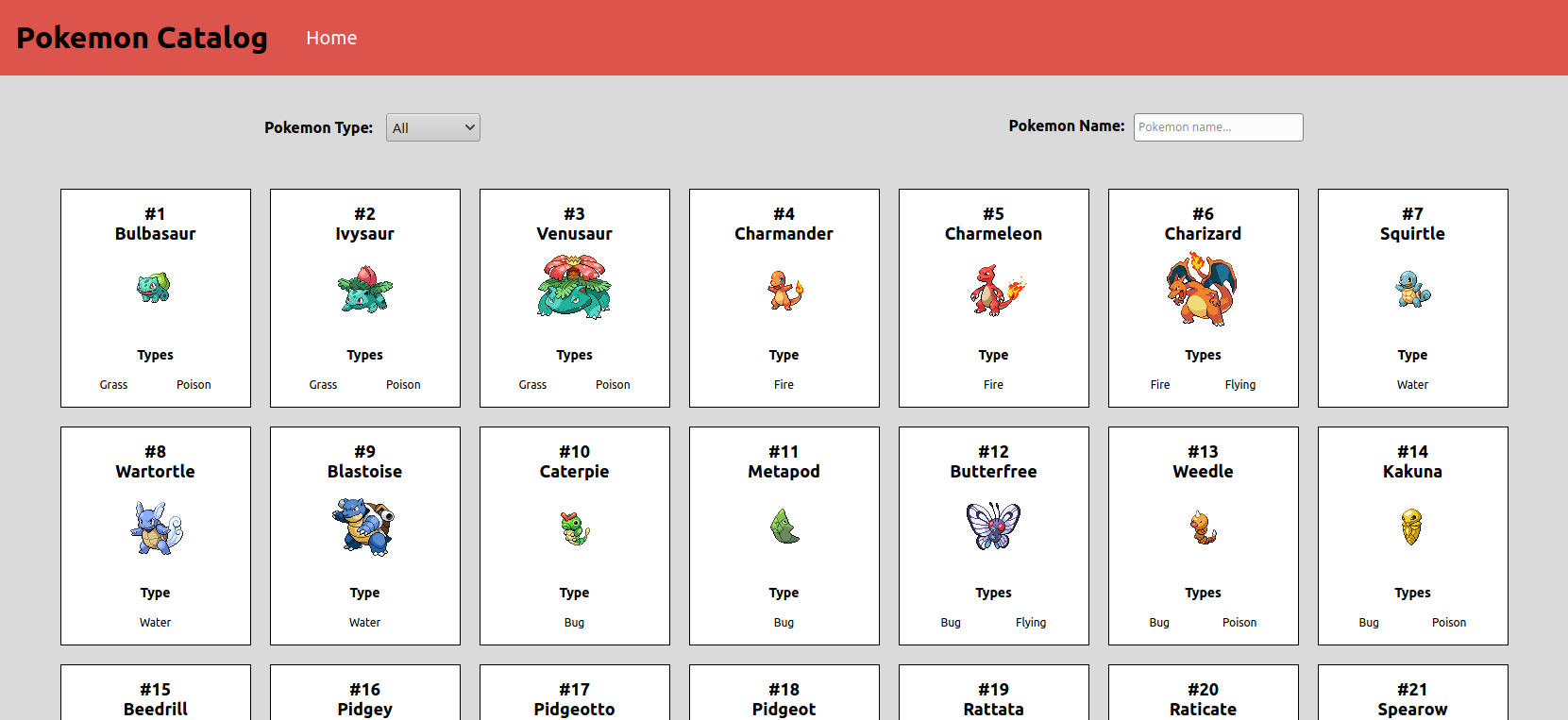Click the Metapod sprite image
Screen dimensions: 1568x720
pos(784,527)
